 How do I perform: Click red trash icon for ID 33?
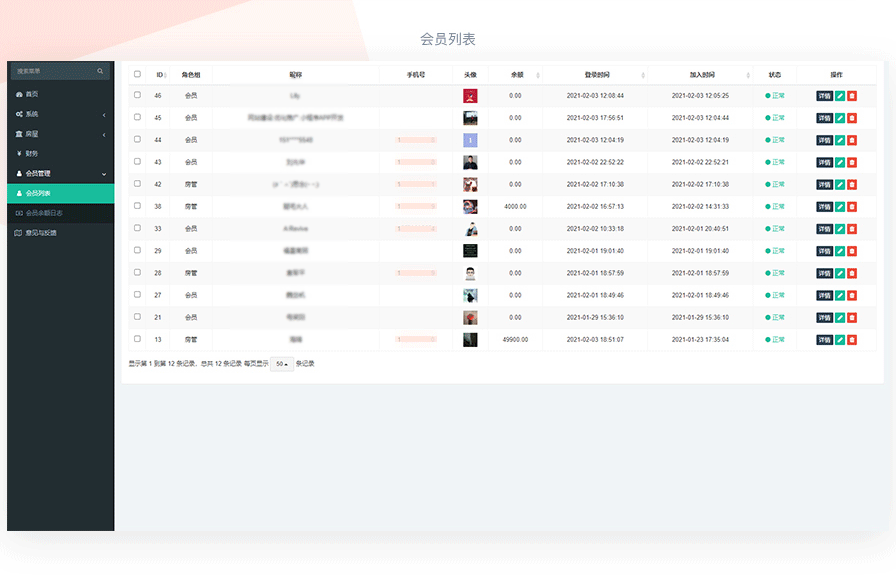[x=852, y=229]
